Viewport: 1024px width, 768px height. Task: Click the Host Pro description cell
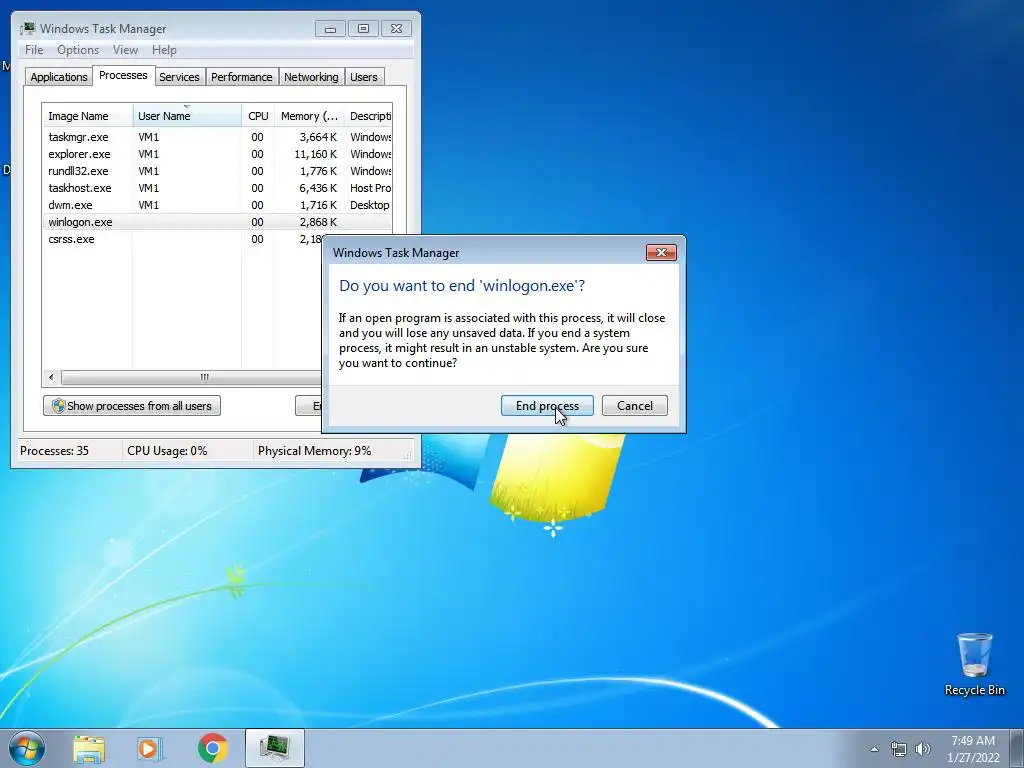click(x=370, y=188)
